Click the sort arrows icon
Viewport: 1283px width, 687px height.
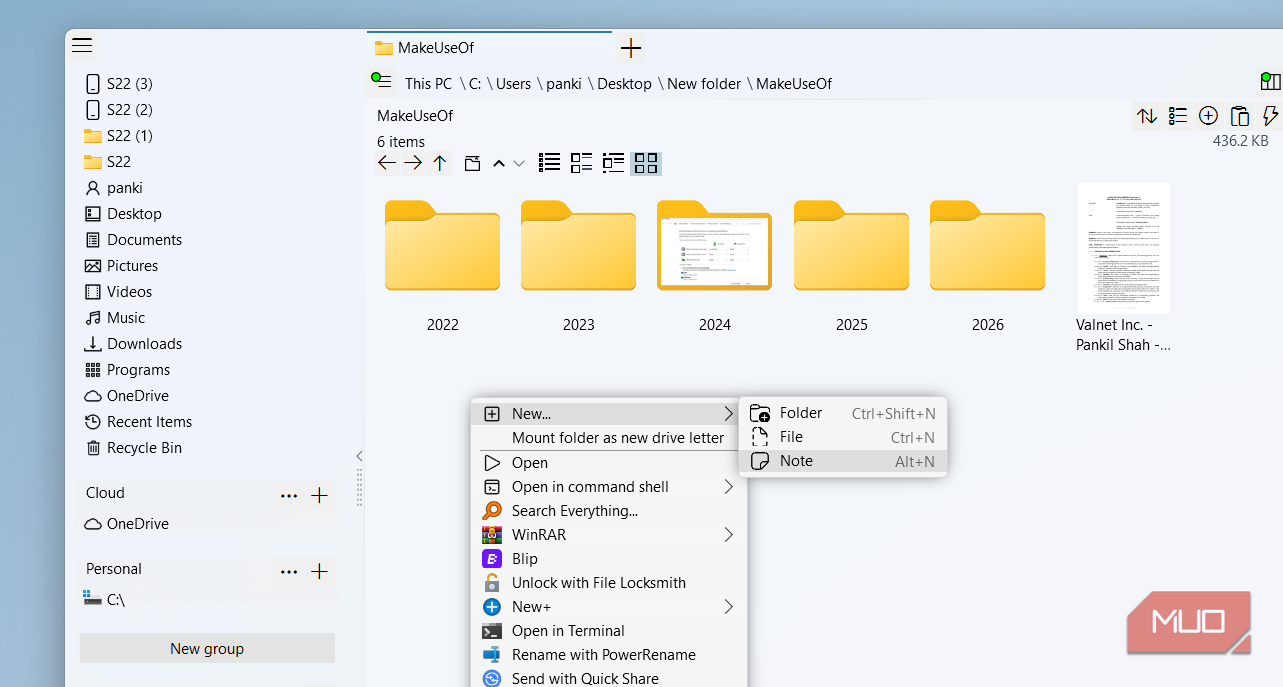(1147, 116)
